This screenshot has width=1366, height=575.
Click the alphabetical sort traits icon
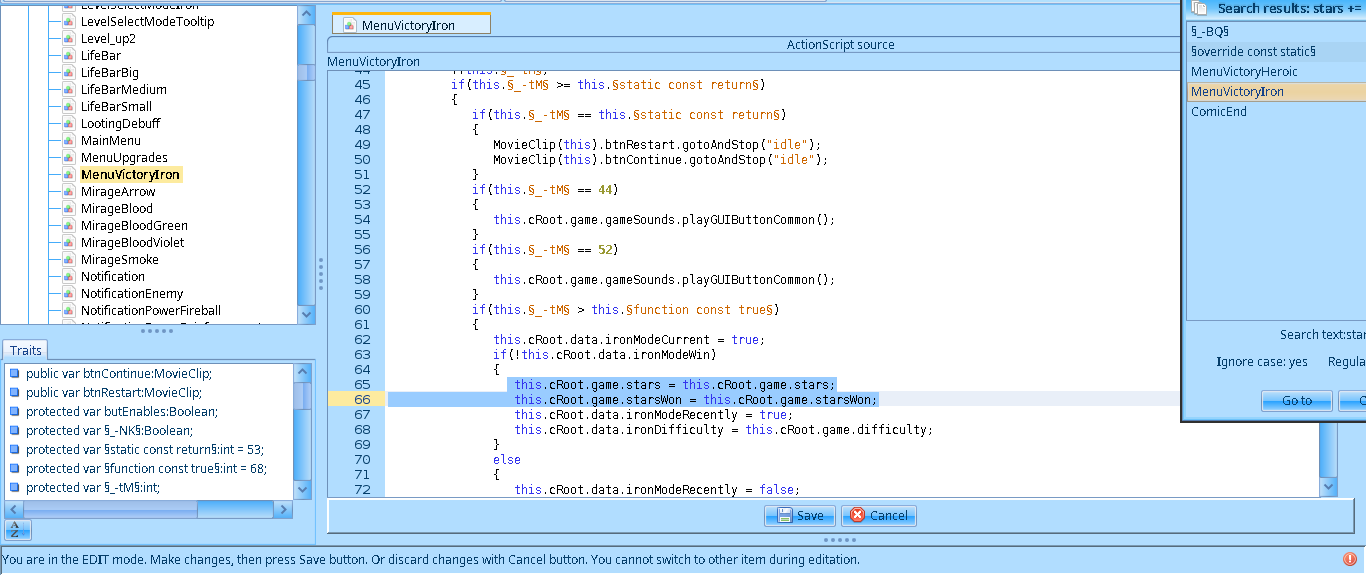(15, 530)
